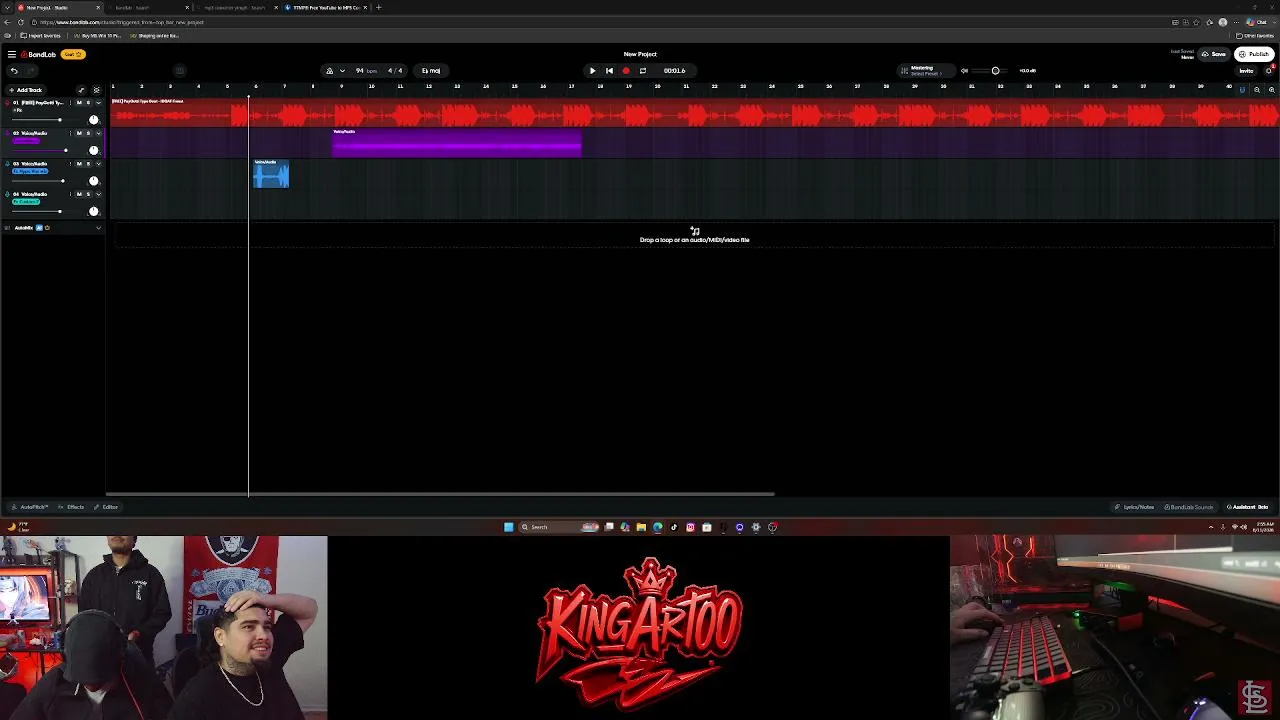Mute track 04 Voice/Audio
Image resolution: width=1280 pixels, height=720 pixels.
(x=79, y=194)
